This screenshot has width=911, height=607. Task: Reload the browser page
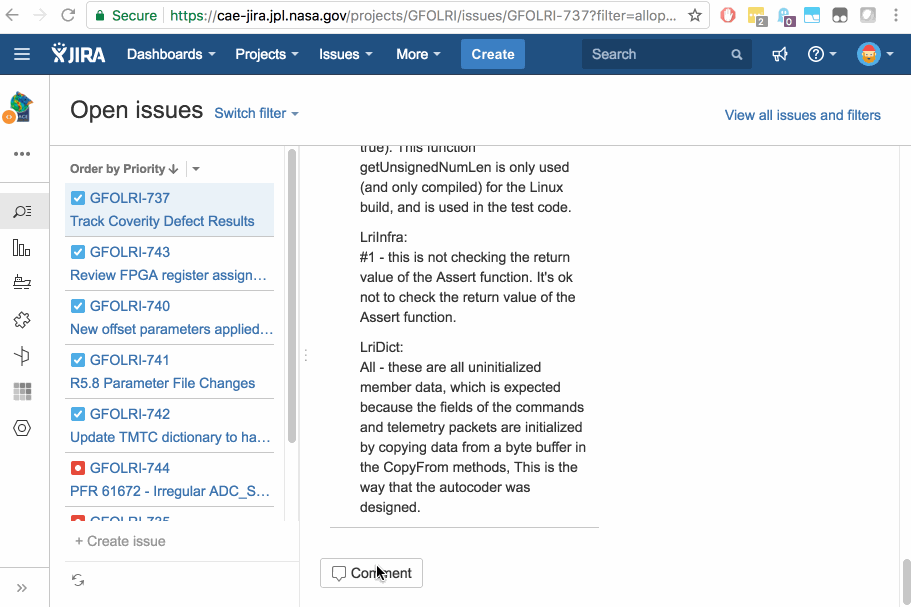(x=68, y=15)
